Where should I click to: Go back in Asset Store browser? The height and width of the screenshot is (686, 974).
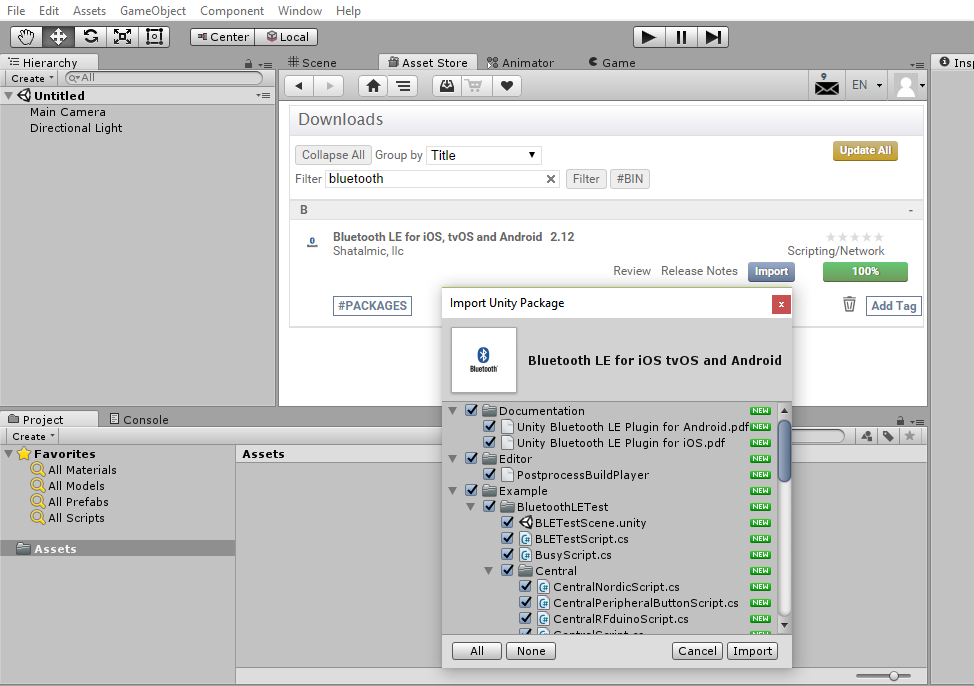click(299, 86)
